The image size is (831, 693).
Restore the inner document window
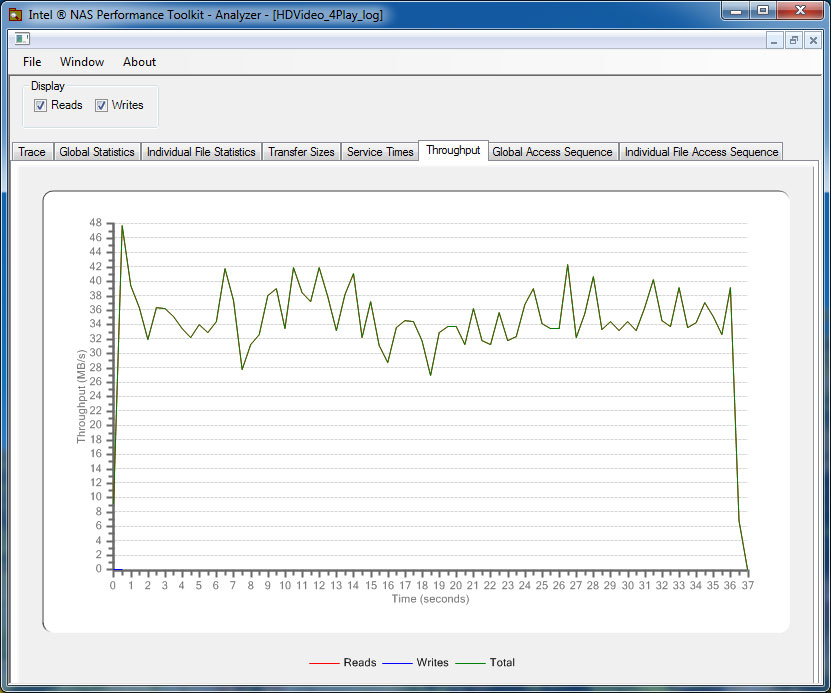794,41
